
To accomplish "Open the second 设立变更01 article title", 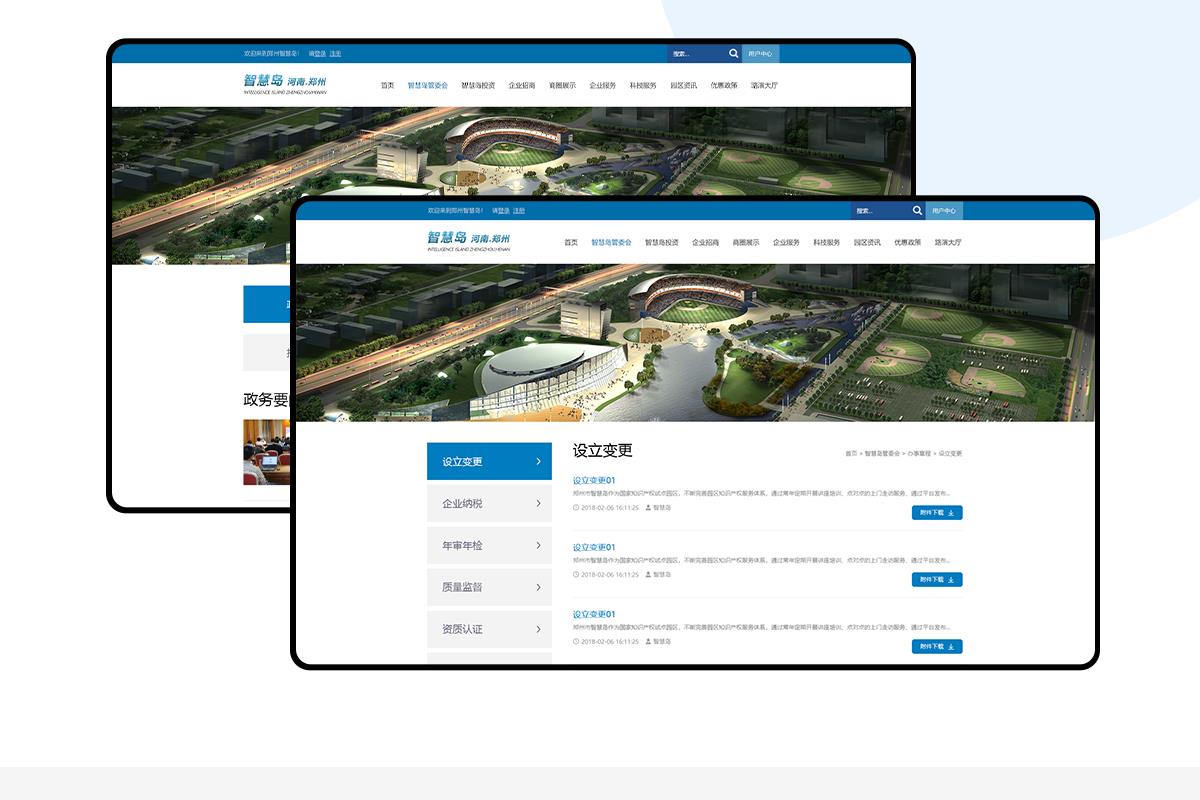I will point(594,548).
